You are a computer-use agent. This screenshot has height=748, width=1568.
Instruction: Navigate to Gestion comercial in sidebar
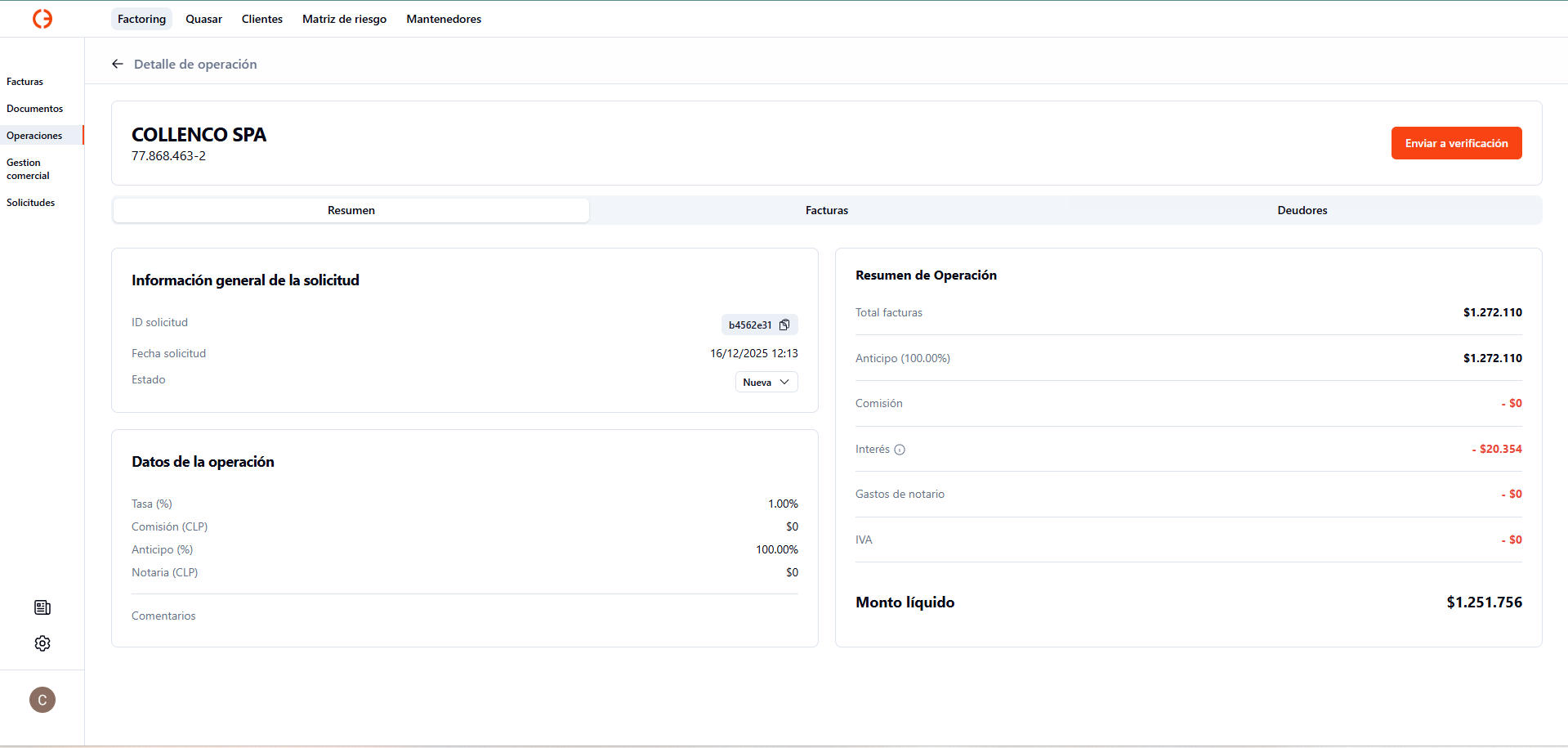point(29,169)
